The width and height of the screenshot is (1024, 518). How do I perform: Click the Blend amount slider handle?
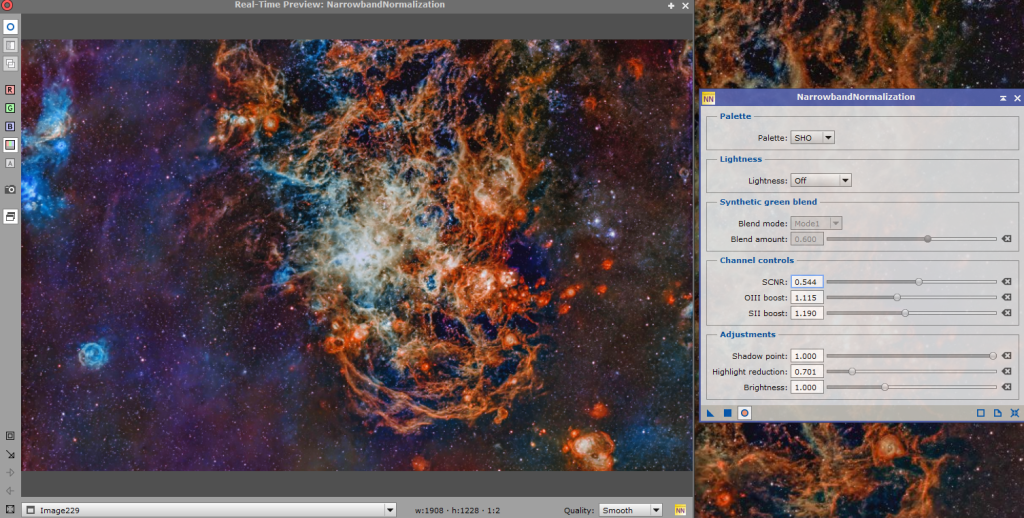coord(927,239)
